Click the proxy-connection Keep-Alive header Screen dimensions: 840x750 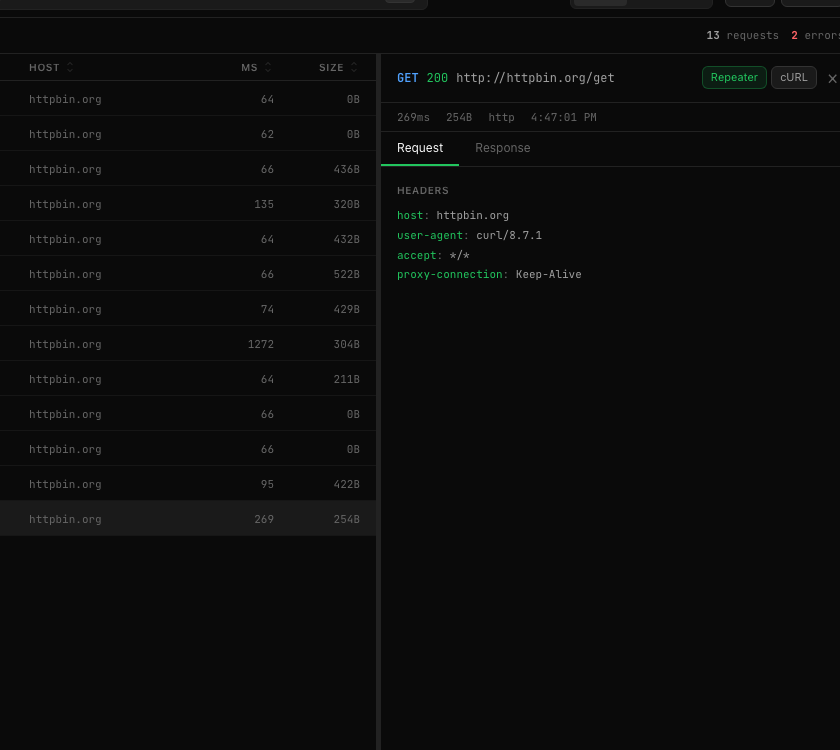tap(489, 274)
